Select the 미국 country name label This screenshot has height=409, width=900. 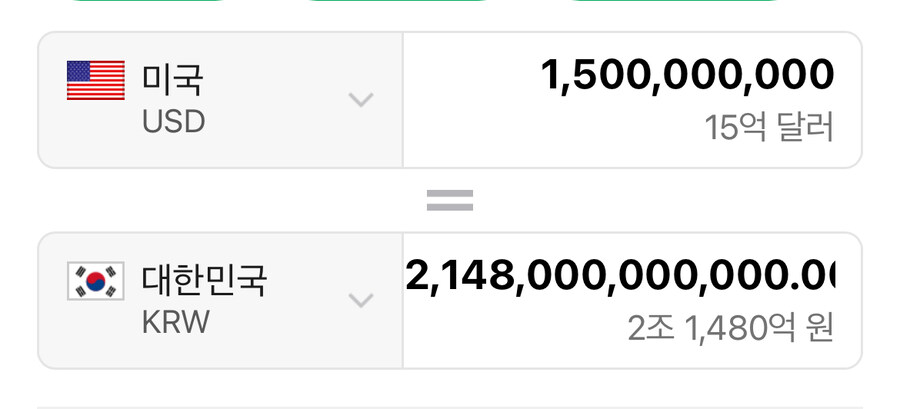[173, 79]
